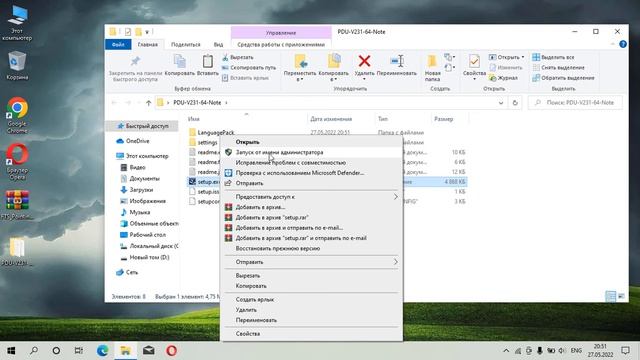Choose Create shortcut in context menu
640x360 pixels.
[311, 300]
